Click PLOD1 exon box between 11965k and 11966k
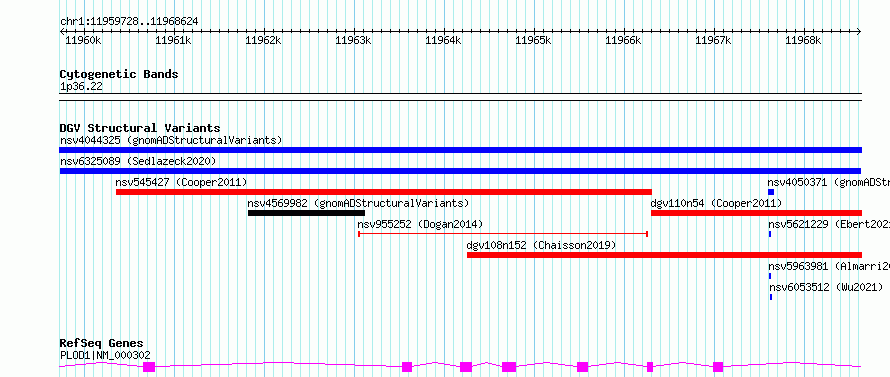Image resolution: width=890 pixels, height=377 pixels. pyautogui.click(x=582, y=367)
